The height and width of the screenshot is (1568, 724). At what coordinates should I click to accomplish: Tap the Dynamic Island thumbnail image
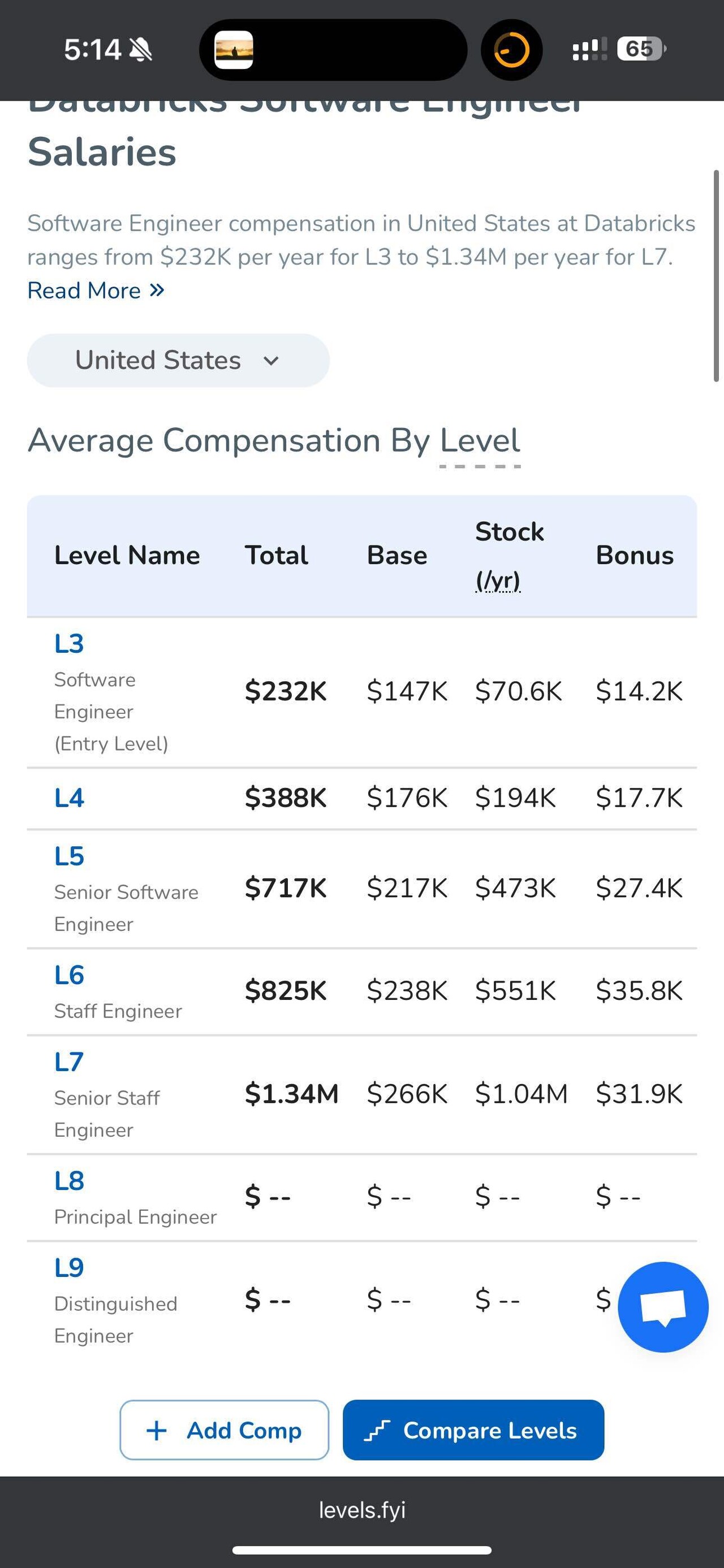click(x=234, y=50)
